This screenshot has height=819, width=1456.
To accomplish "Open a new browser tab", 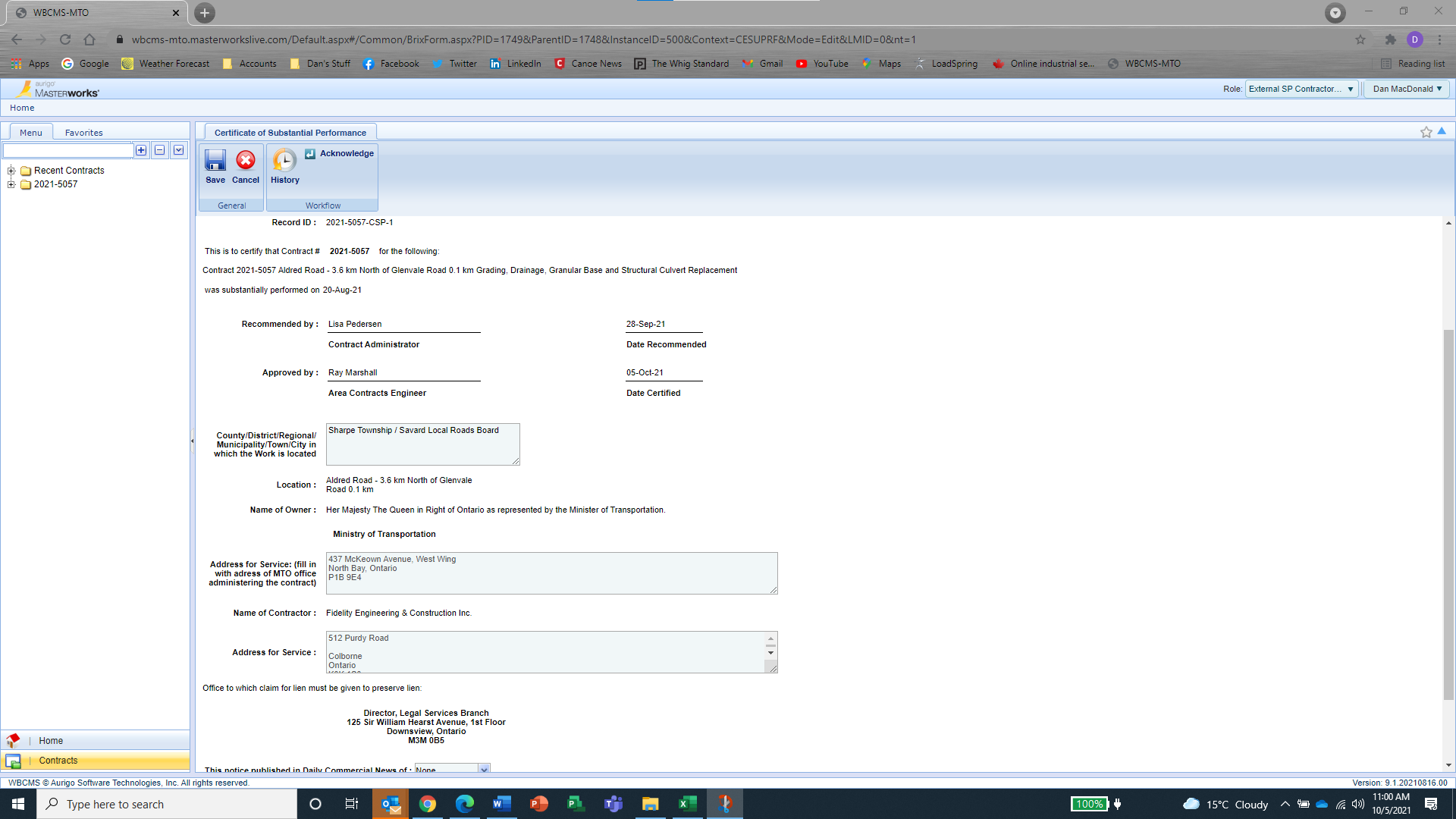I will [204, 13].
